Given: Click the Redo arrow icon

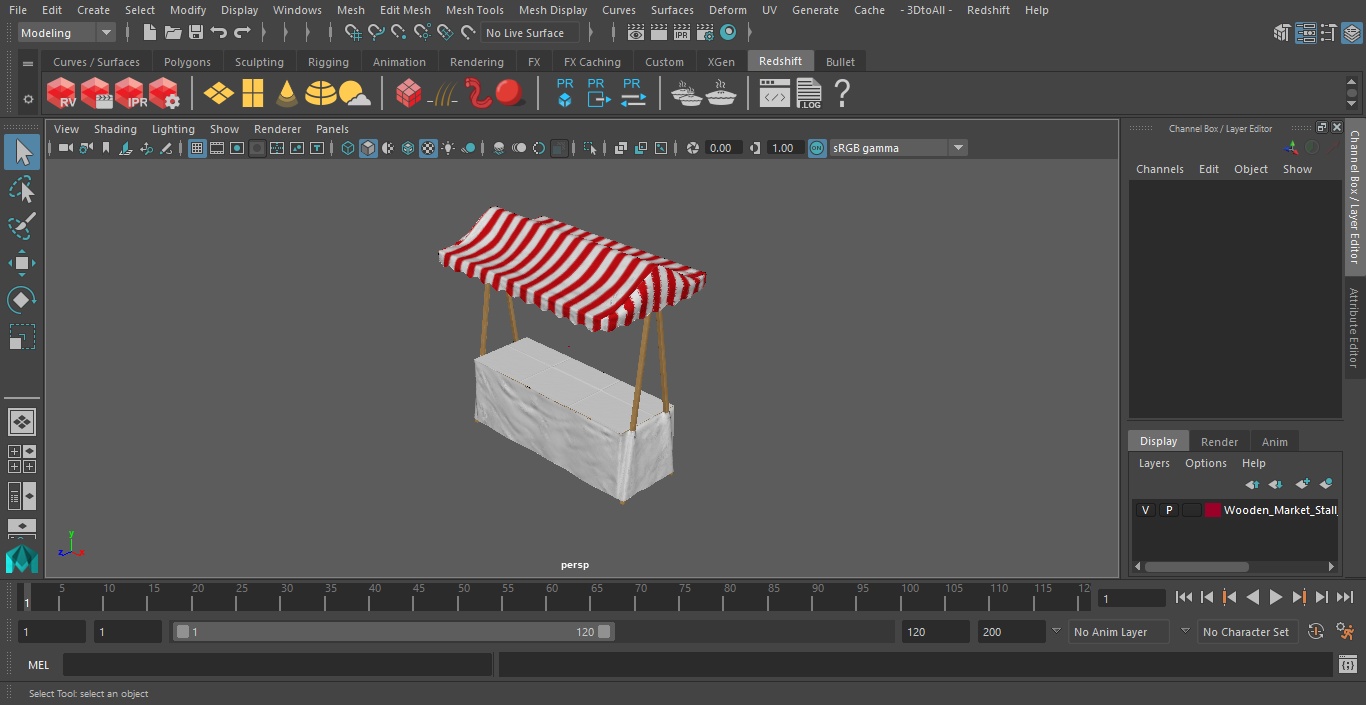Looking at the screenshot, I should 242,33.
